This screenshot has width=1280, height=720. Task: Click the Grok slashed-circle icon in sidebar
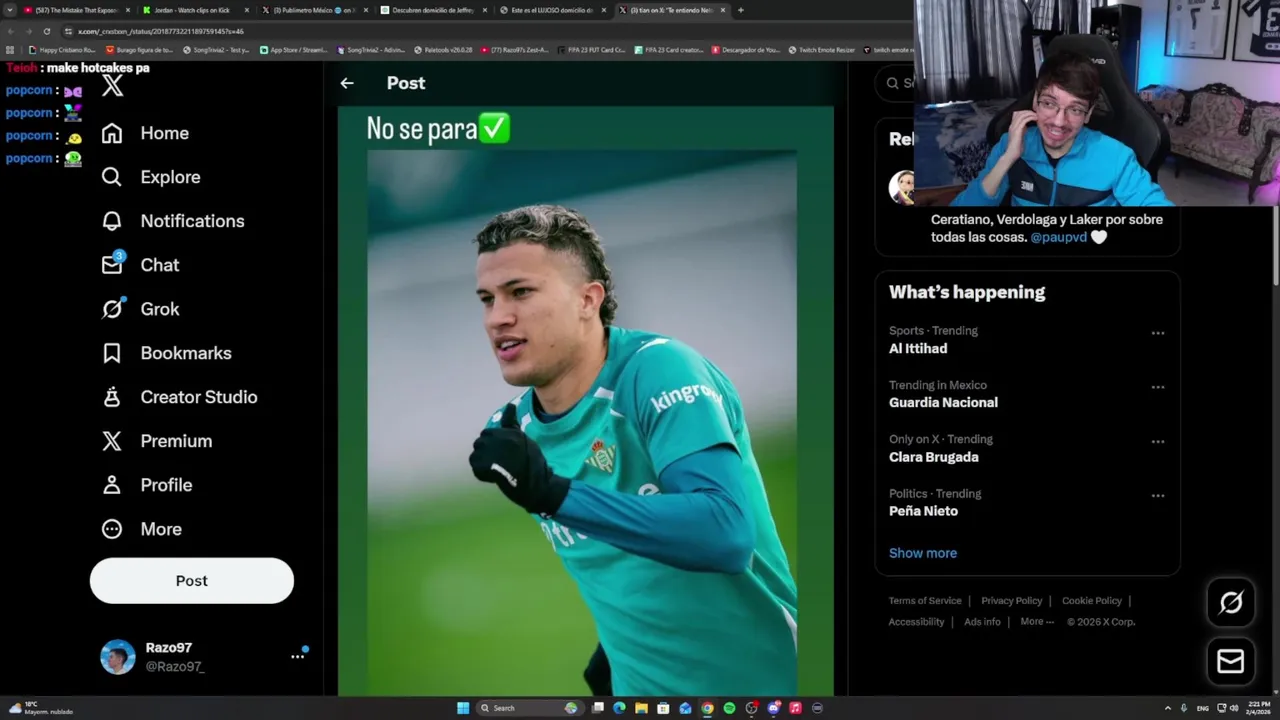(x=112, y=309)
